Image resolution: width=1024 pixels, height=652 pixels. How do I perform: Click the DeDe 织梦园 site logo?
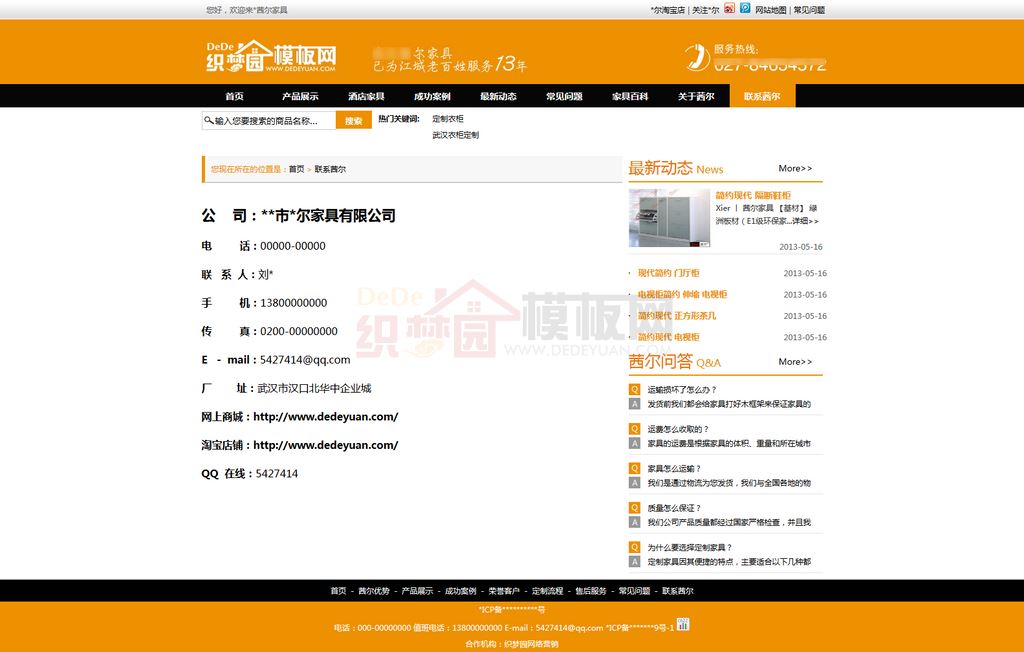pyautogui.click(x=270, y=57)
